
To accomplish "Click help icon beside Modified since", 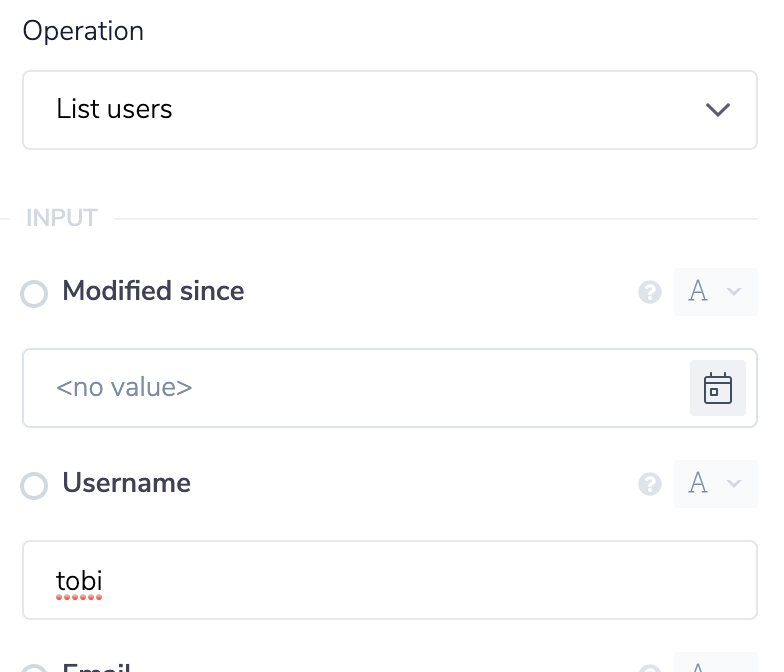I will coord(650,292).
